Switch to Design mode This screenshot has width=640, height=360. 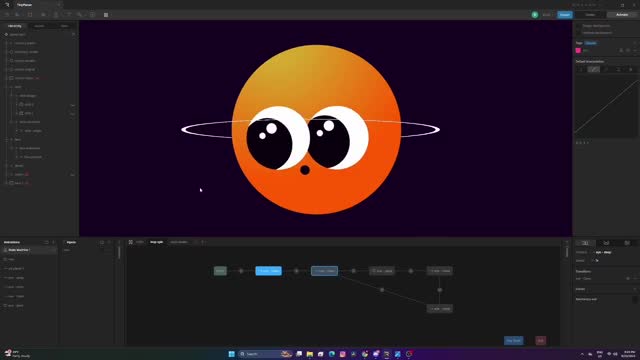(x=590, y=15)
